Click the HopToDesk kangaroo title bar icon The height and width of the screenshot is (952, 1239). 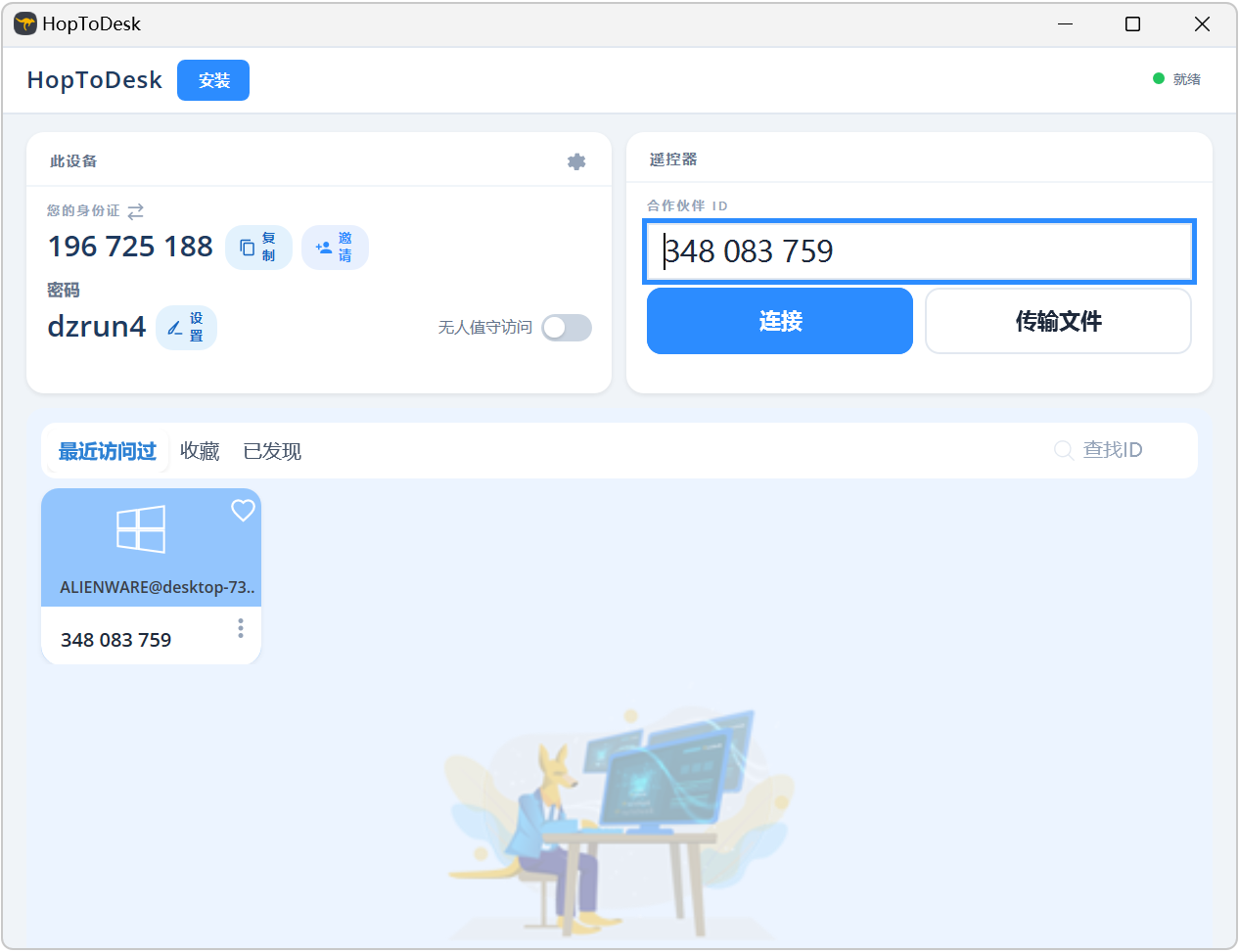[x=25, y=23]
